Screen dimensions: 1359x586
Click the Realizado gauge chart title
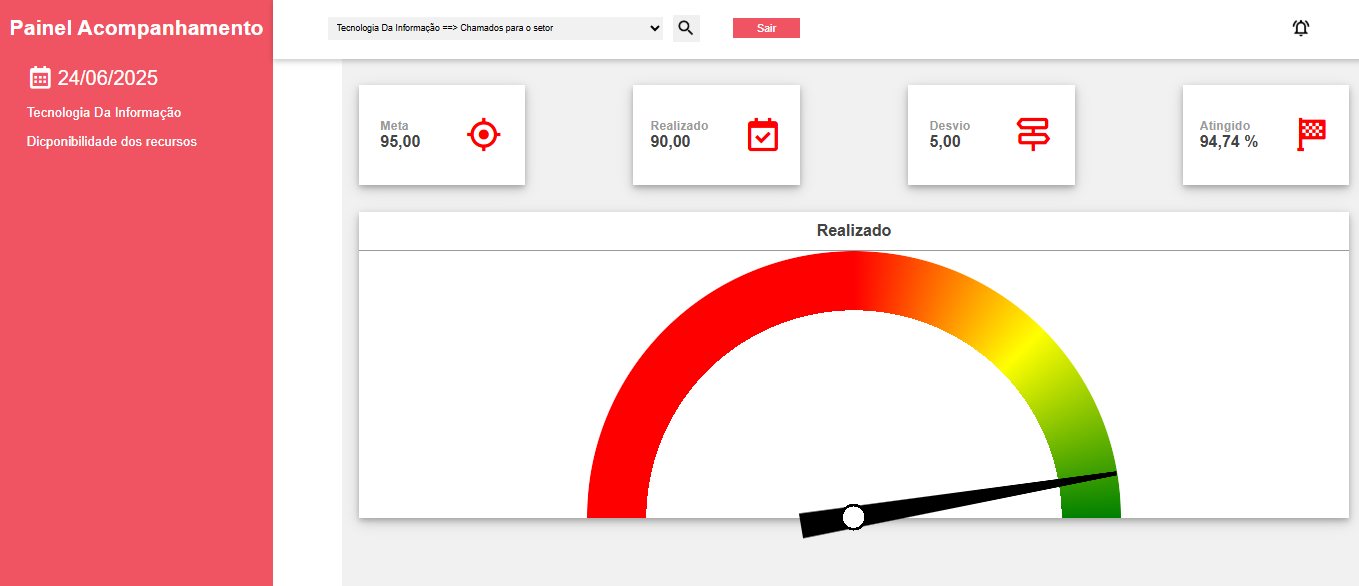(x=853, y=231)
